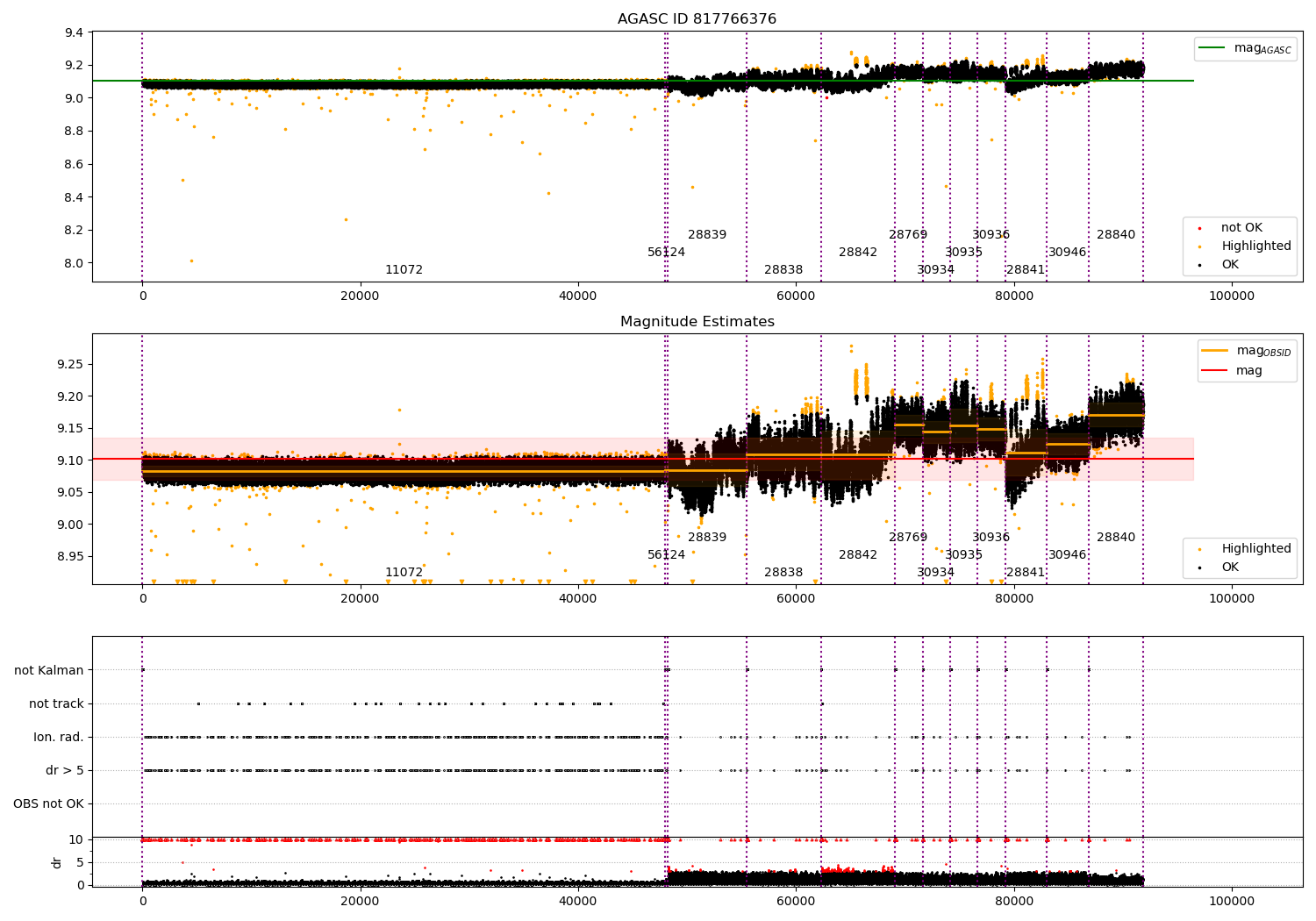
Task: Click the 20000 x-tick under AGASC ID plot
Action: 360,296
